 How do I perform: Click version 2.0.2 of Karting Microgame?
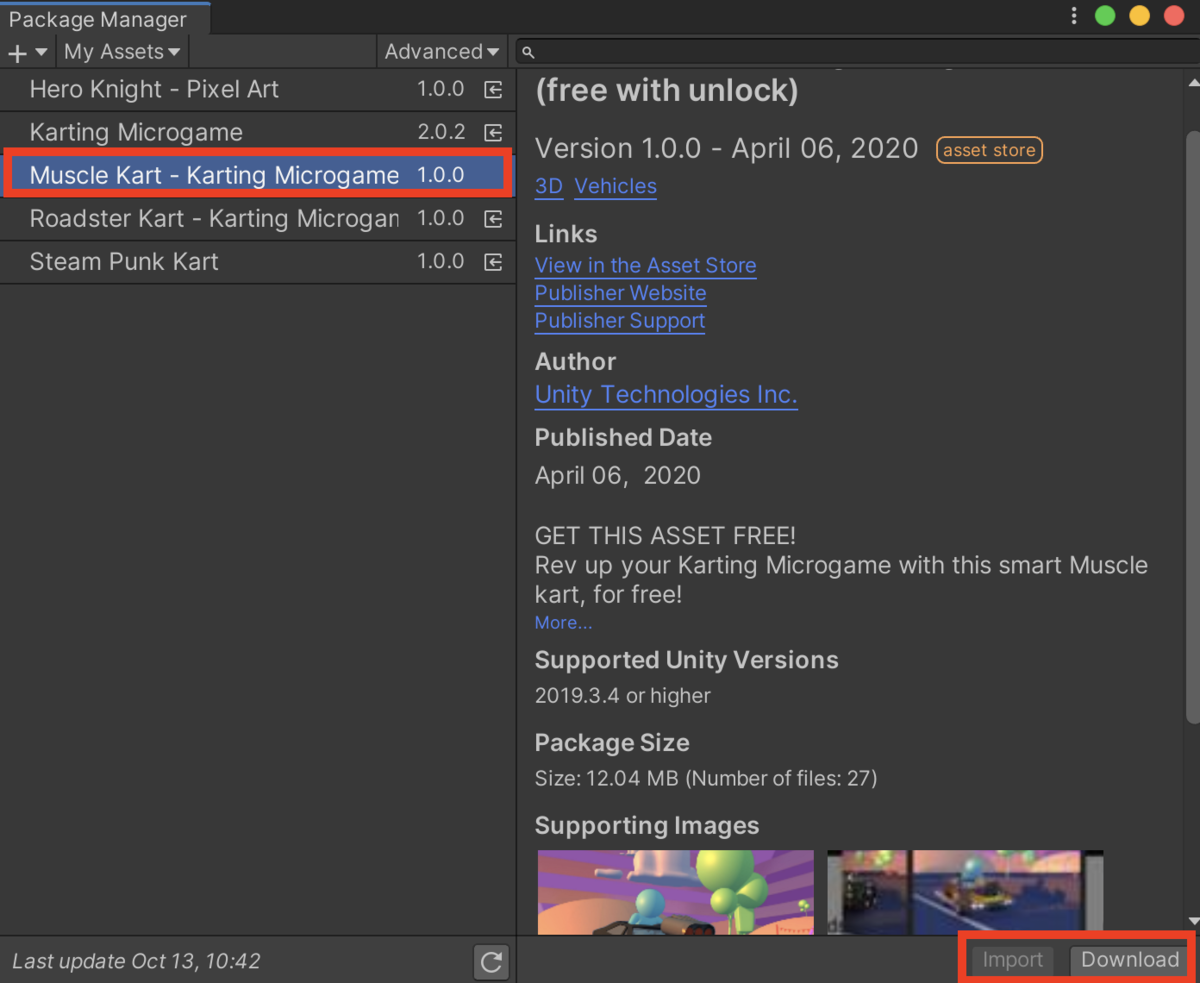pyautogui.click(x=441, y=132)
